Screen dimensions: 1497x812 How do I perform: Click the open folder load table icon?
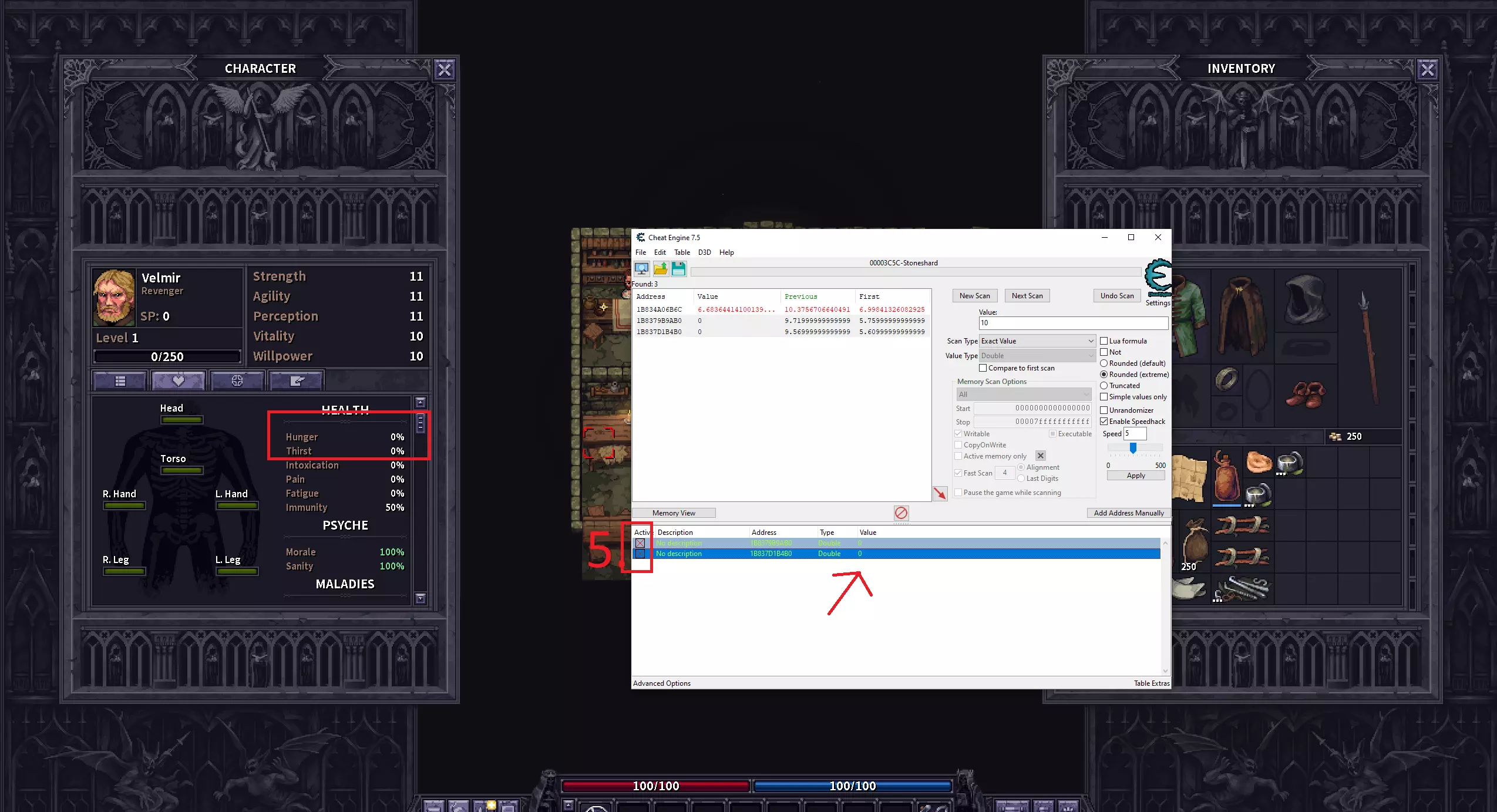[x=660, y=269]
